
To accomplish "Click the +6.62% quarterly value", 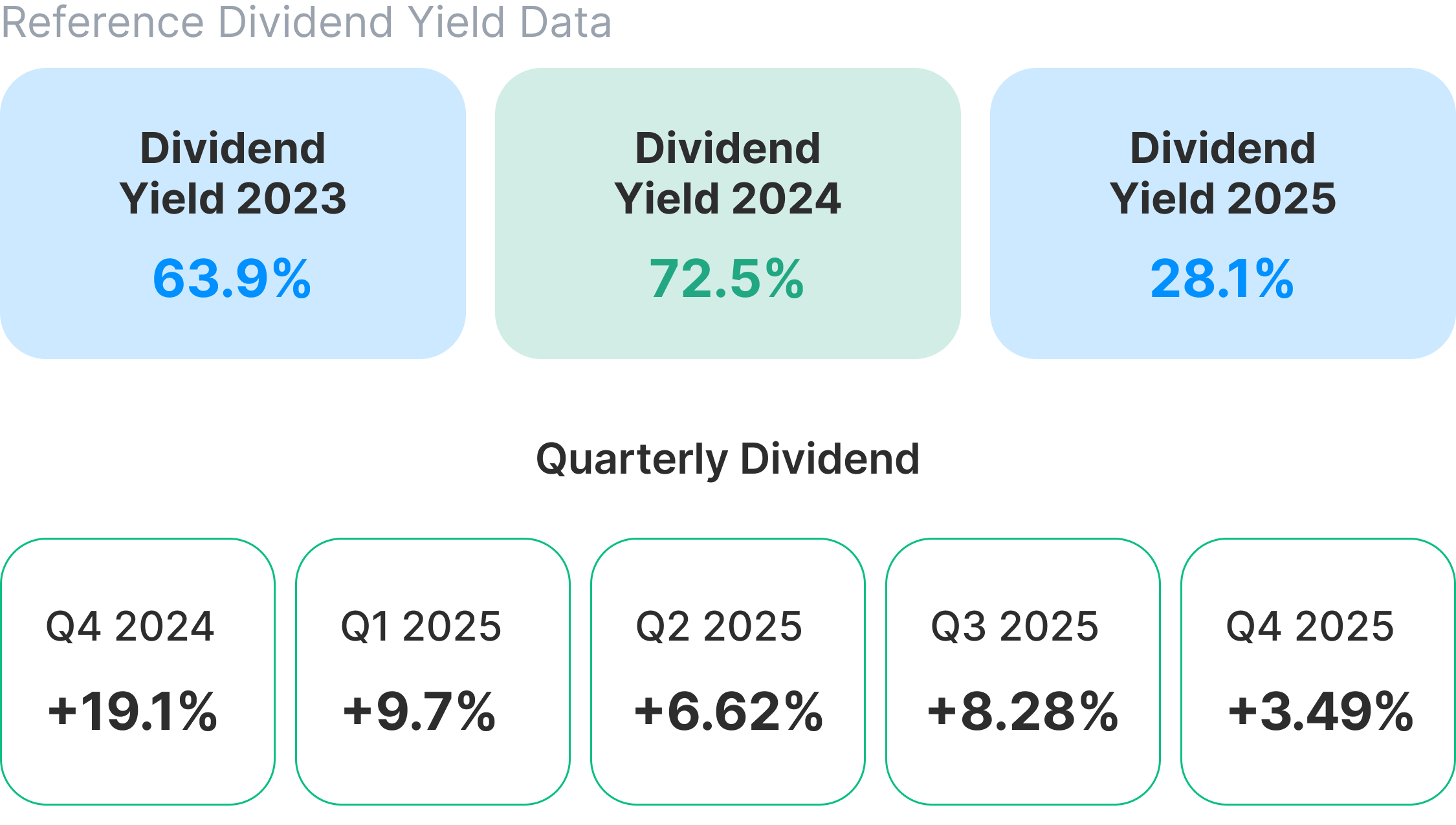I will (x=729, y=711).
